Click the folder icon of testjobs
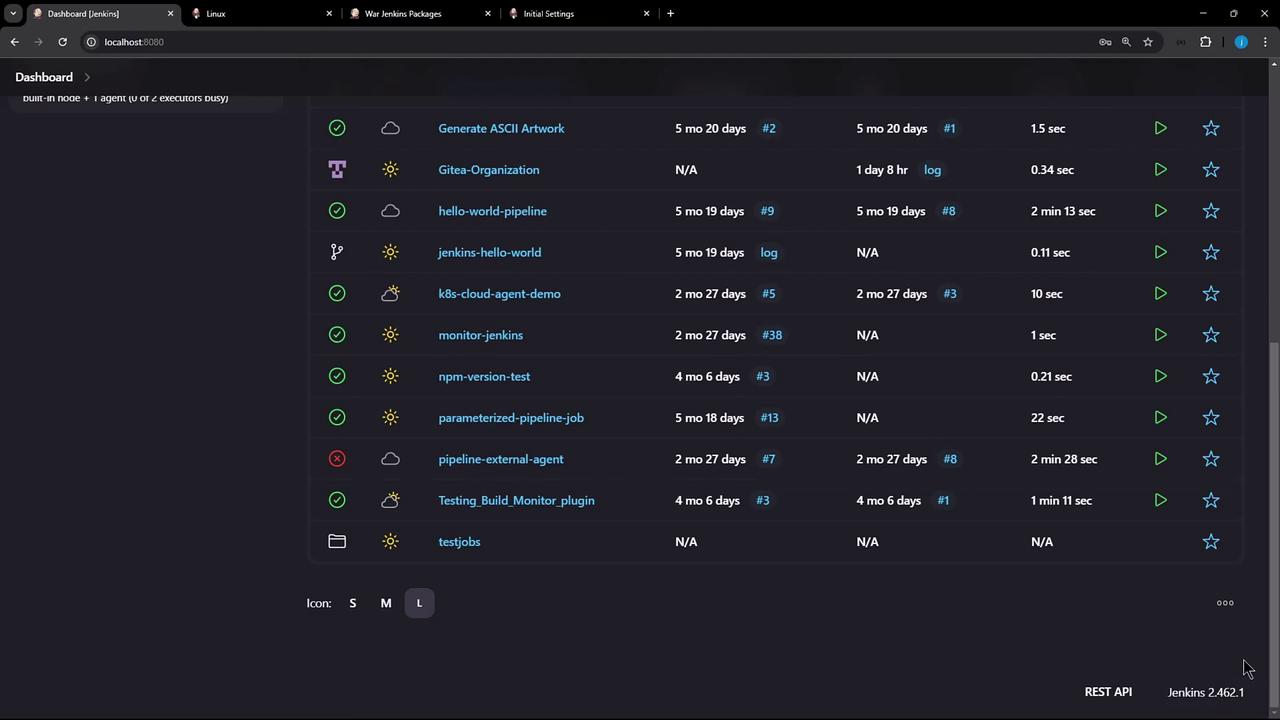1280x720 pixels. click(x=337, y=542)
